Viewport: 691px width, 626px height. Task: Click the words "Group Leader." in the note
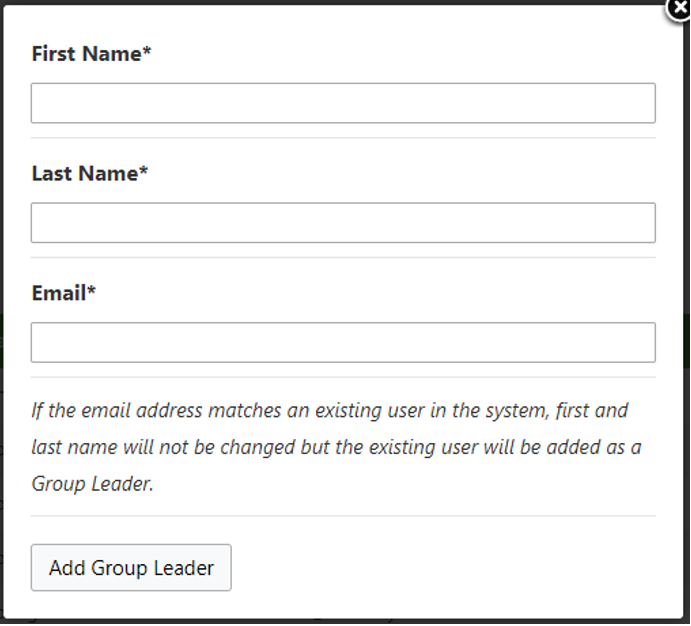[93, 484]
